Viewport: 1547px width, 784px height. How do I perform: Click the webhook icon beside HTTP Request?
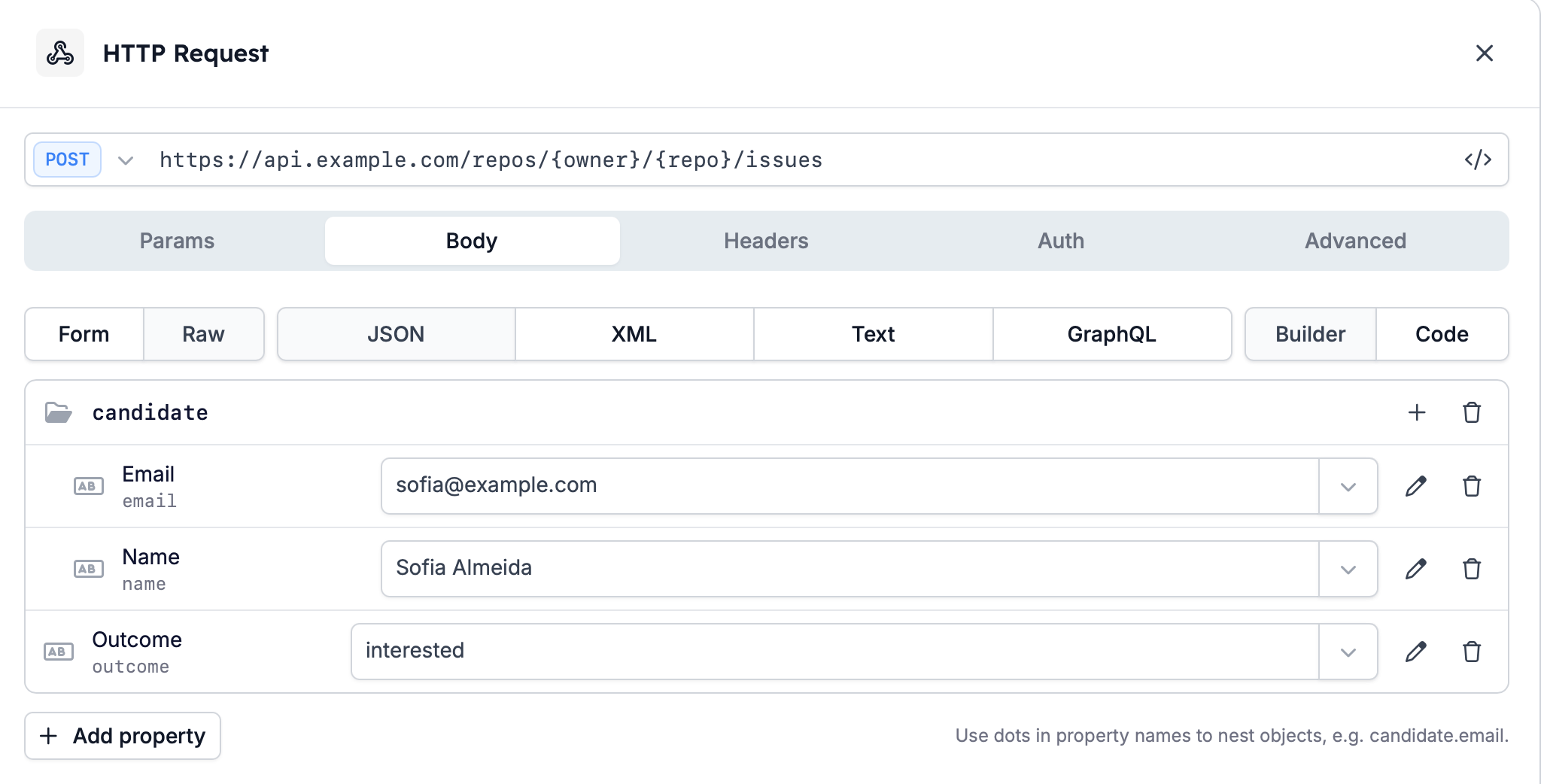60,53
